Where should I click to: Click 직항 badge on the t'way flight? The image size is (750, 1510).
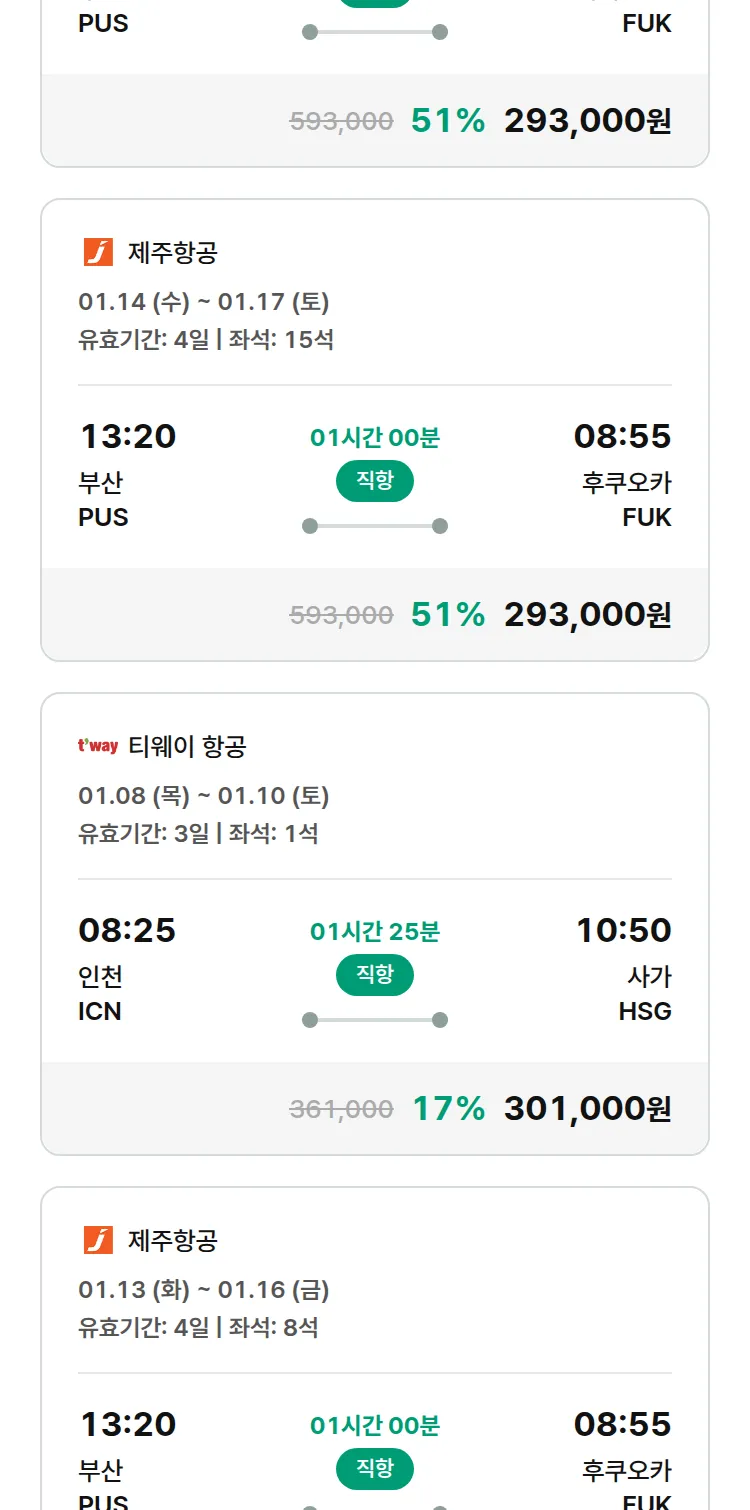click(x=375, y=975)
